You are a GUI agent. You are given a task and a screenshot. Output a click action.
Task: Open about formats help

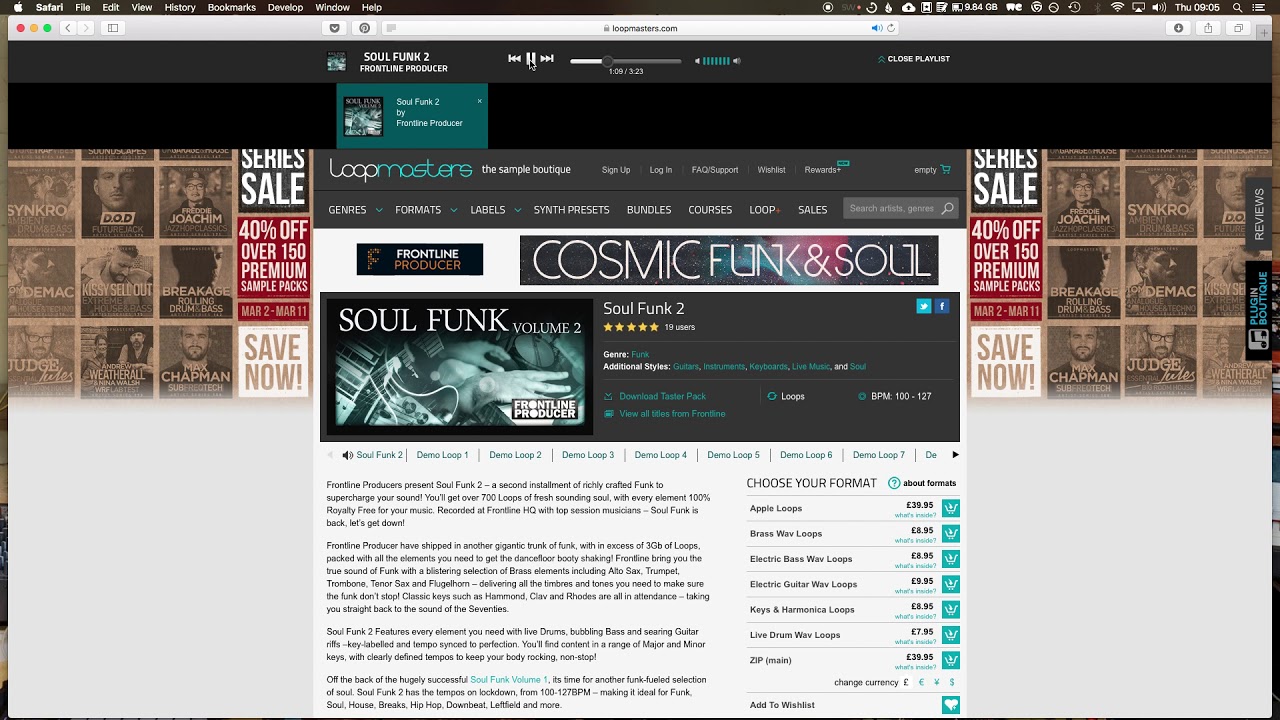coord(922,483)
